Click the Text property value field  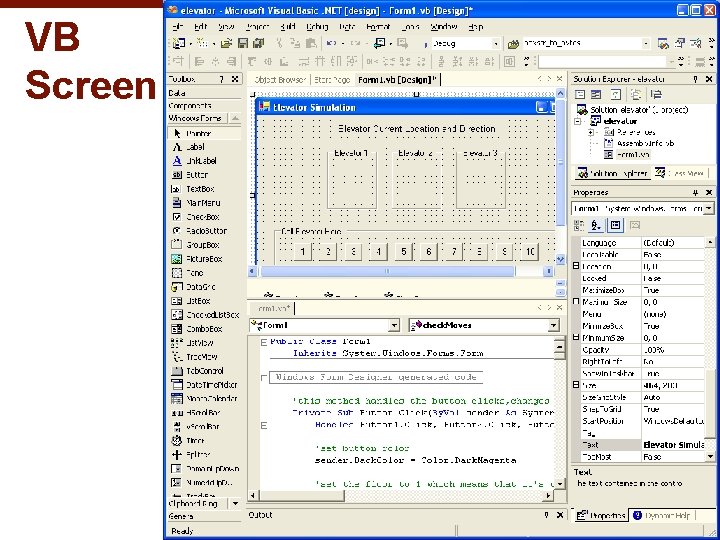point(673,444)
